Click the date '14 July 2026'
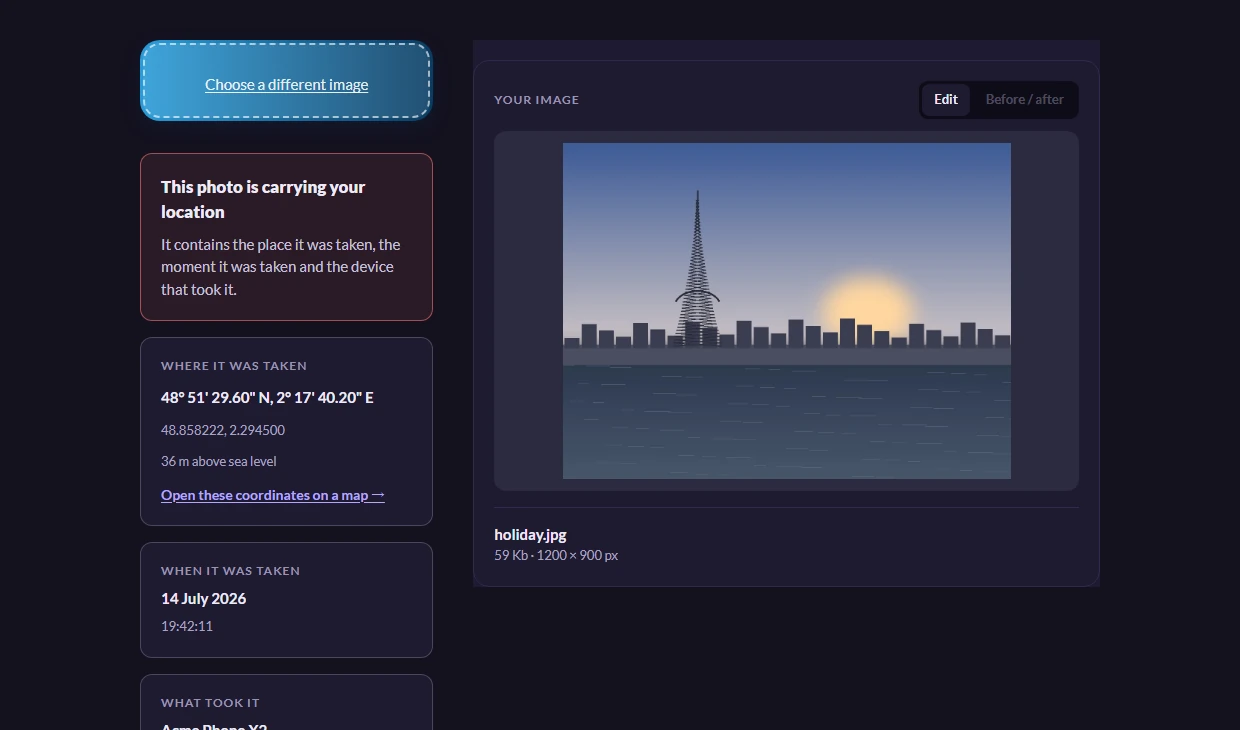This screenshot has width=1240, height=730. point(204,599)
